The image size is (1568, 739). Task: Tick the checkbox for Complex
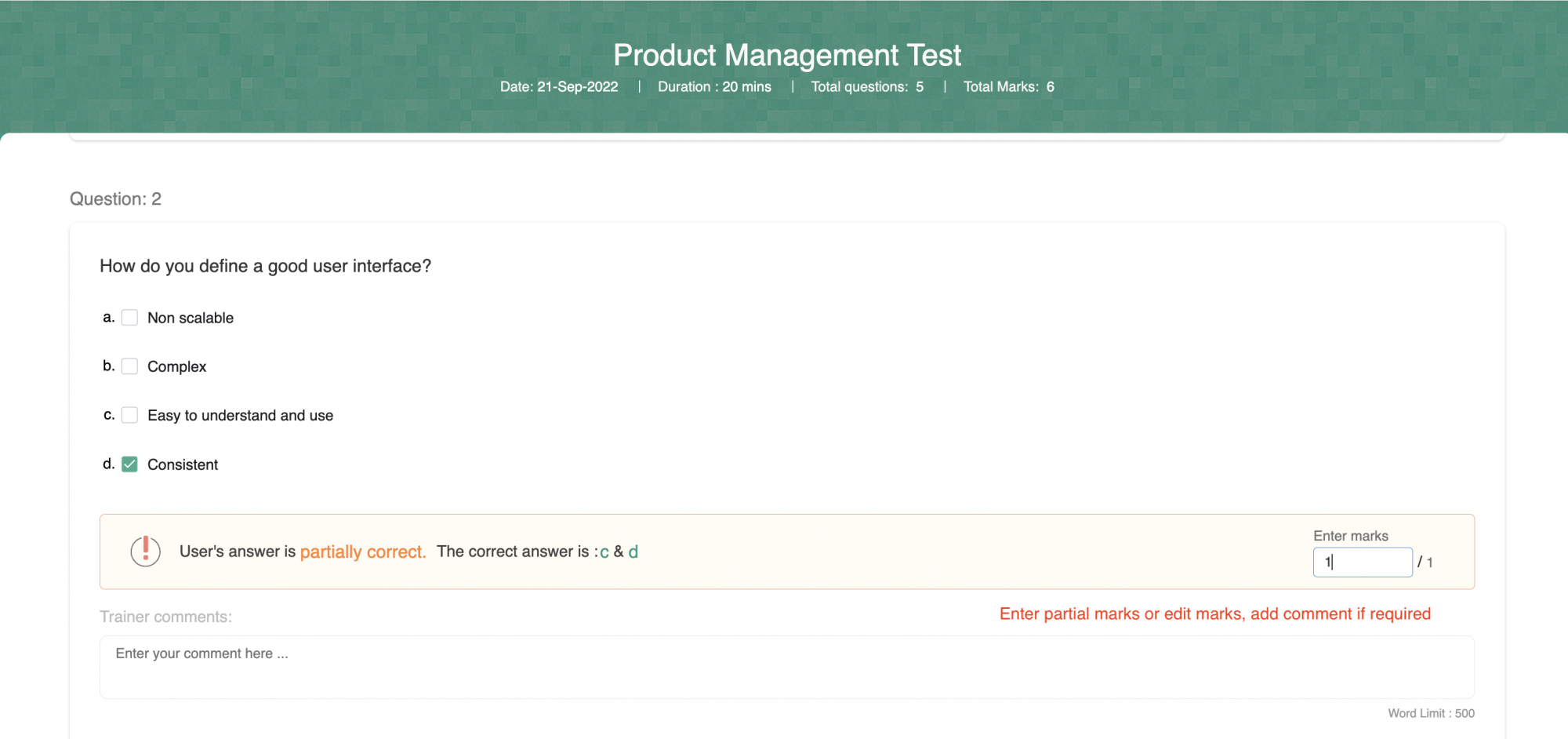click(x=129, y=366)
